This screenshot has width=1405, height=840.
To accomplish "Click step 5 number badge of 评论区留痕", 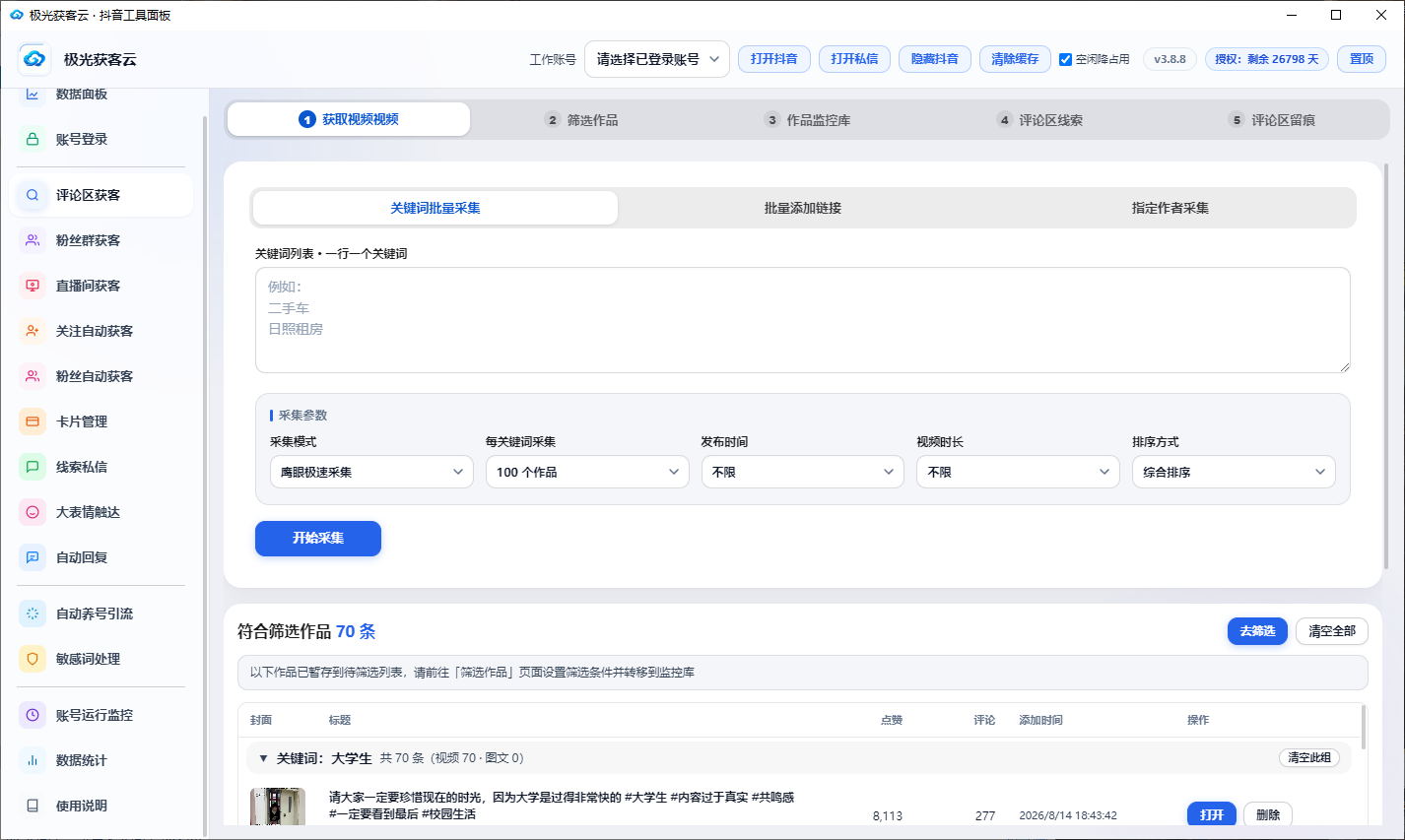I will click(1237, 120).
